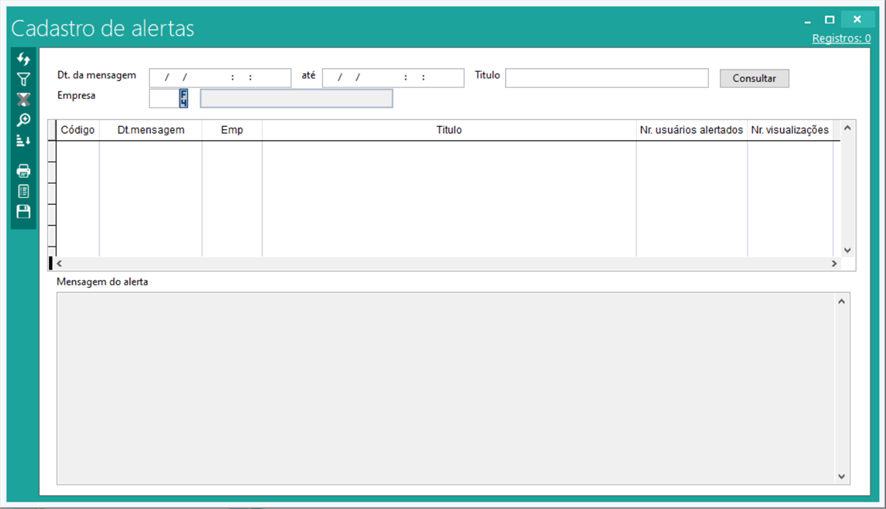Click the Nr. usuários alertados column header
This screenshot has width=886, height=509.
click(x=691, y=130)
